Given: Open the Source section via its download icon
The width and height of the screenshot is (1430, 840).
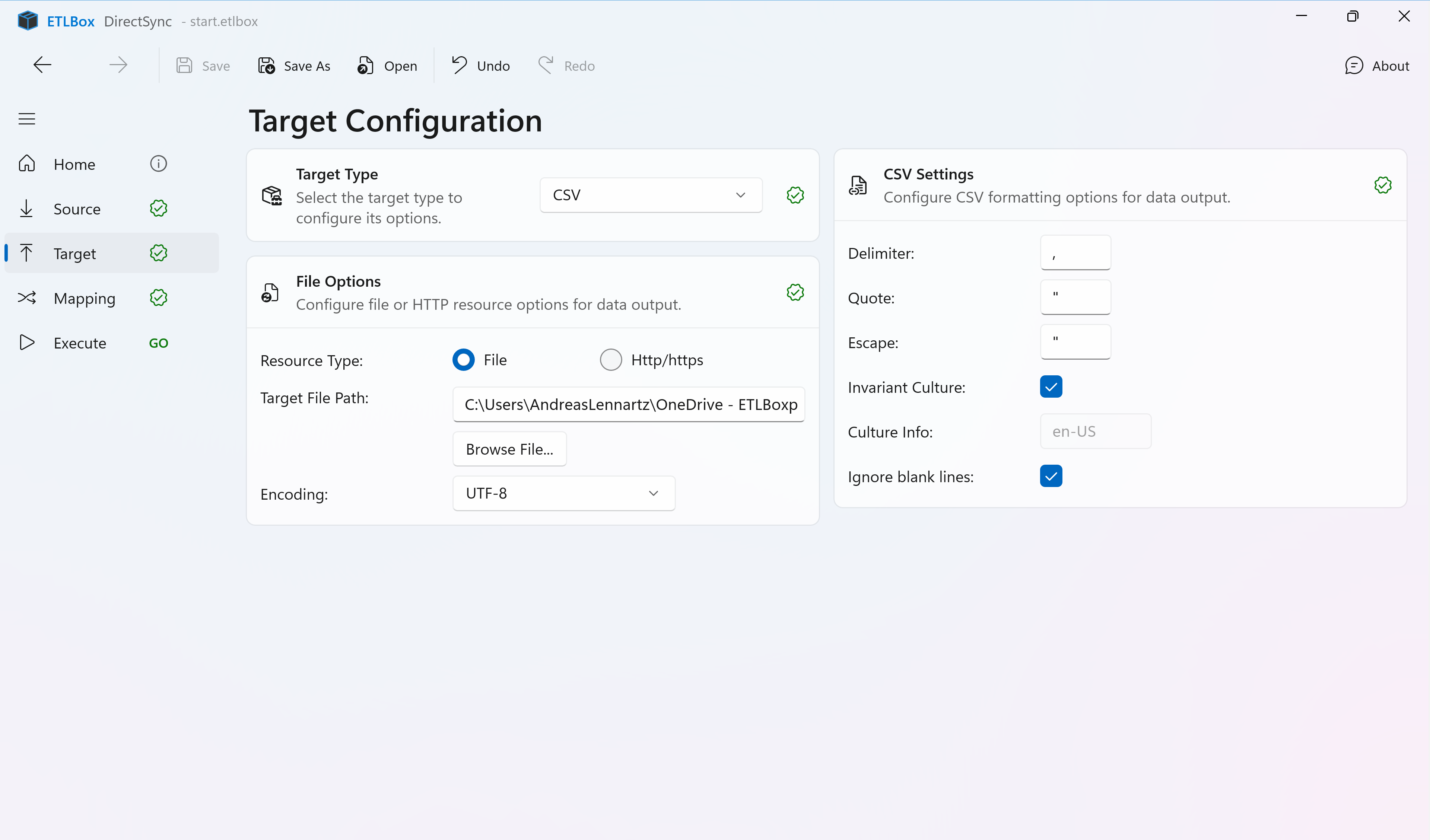Looking at the screenshot, I should (26, 208).
